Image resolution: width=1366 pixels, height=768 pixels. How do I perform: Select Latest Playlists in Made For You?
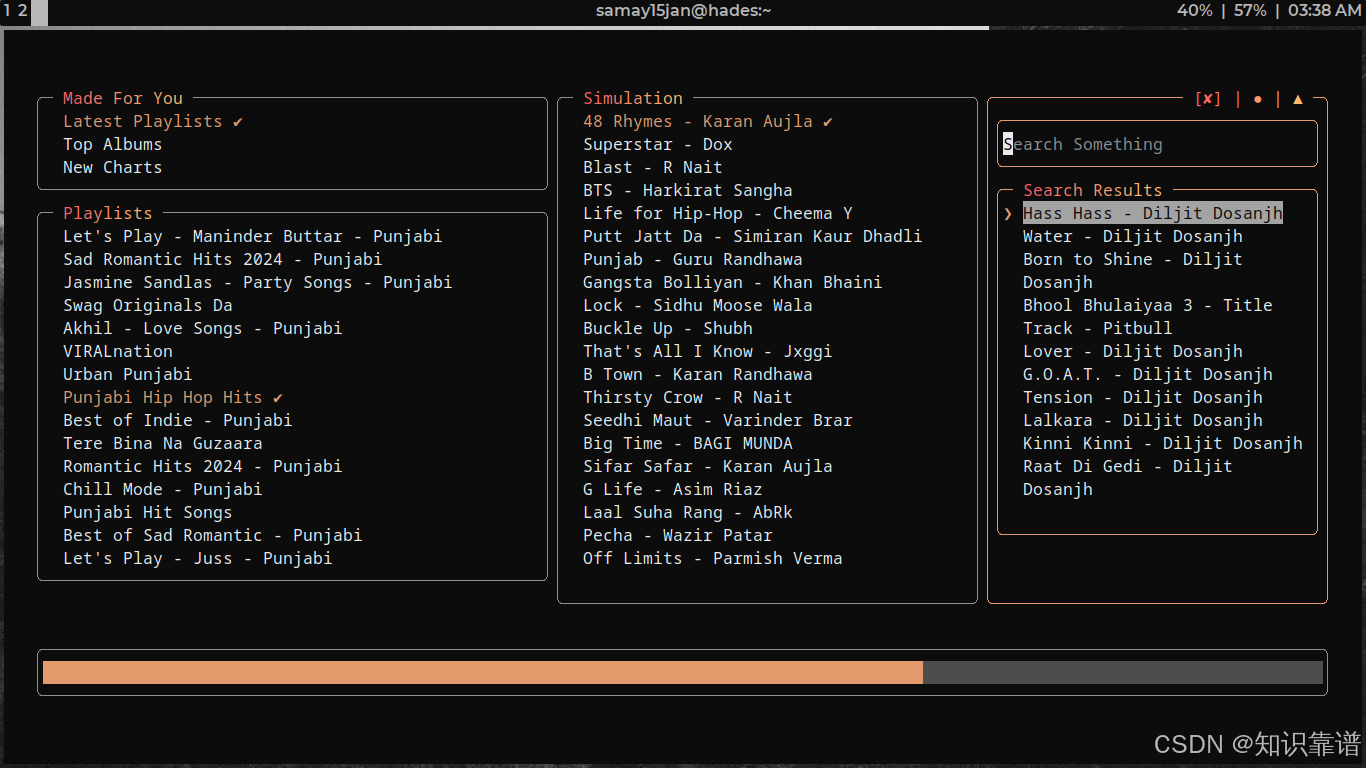click(x=153, y=121)
